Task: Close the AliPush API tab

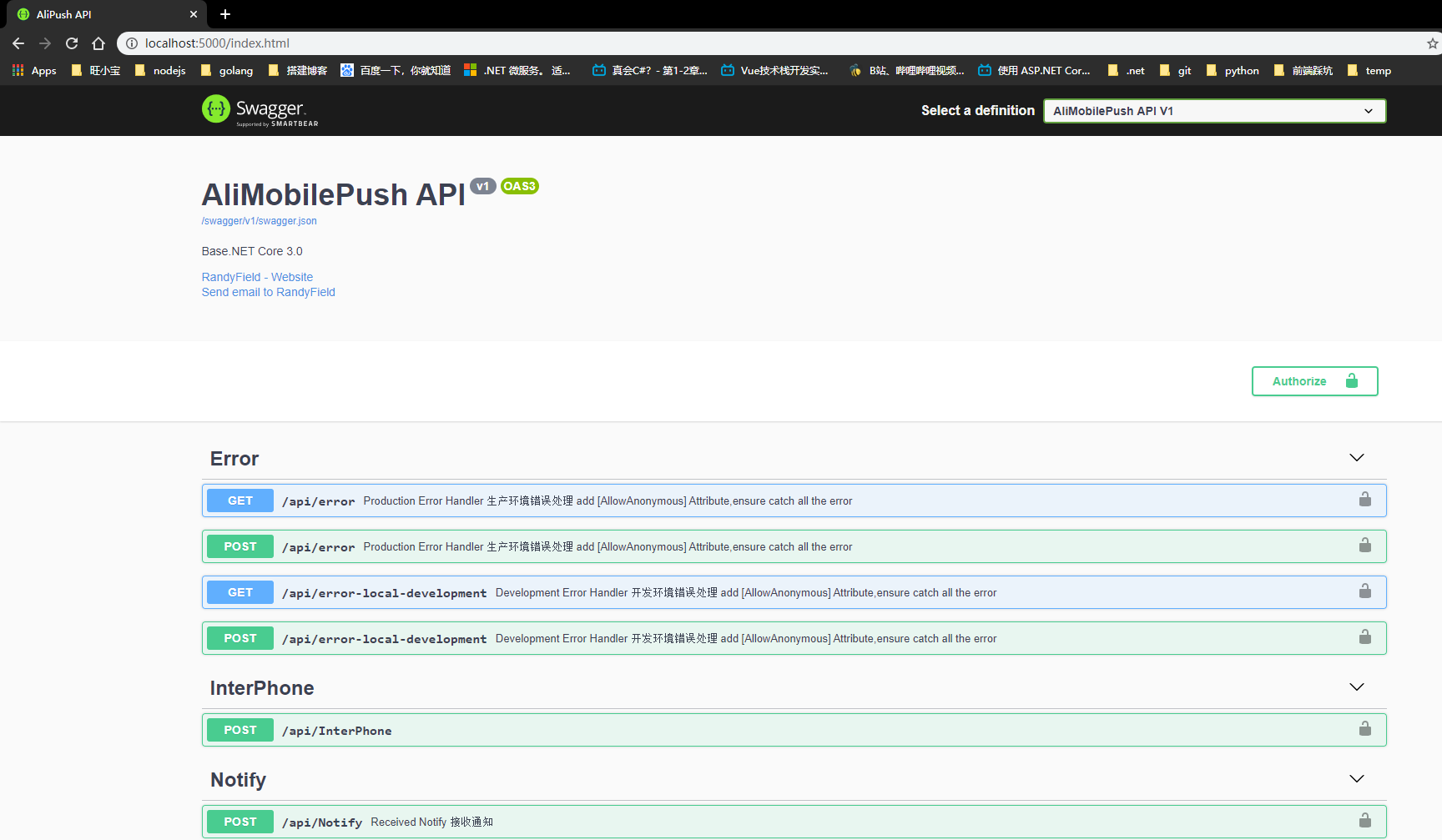Action: coord(194,14)
